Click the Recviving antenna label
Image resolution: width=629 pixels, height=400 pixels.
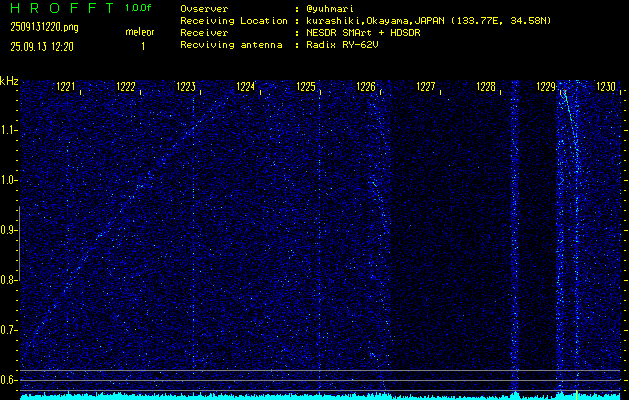pos(231,45)
